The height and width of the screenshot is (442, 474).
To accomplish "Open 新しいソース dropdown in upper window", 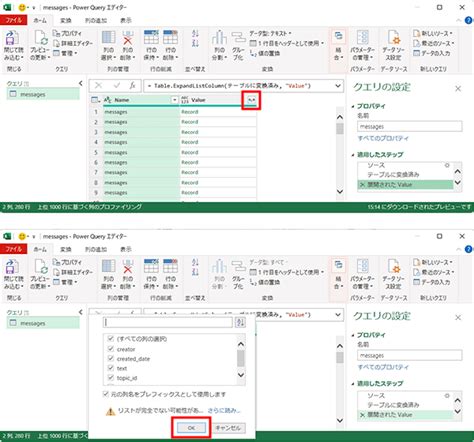I will (x=433, y=33).
